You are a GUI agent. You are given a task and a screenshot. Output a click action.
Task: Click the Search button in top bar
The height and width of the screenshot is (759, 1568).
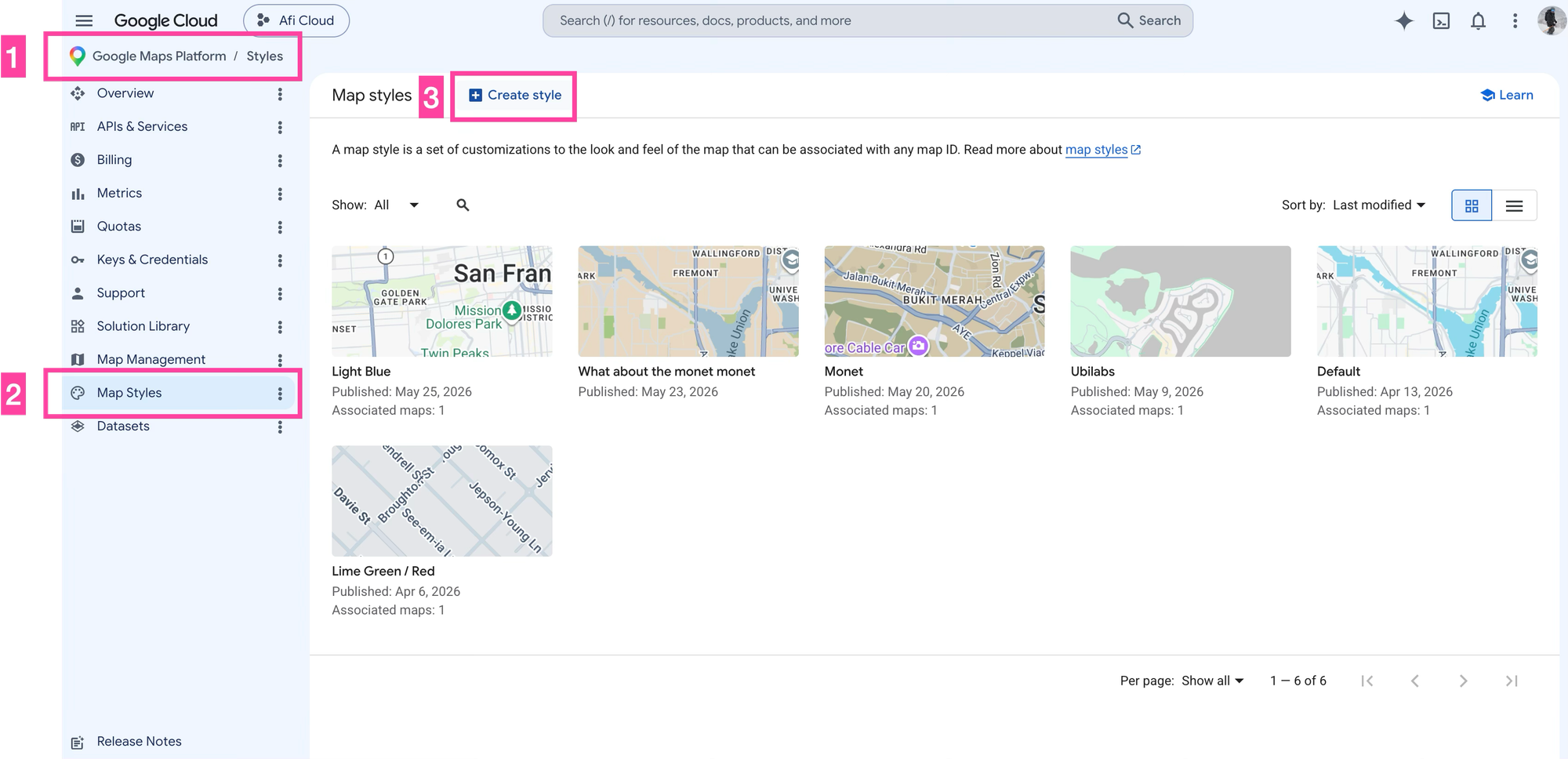(x=1149, y=20)
